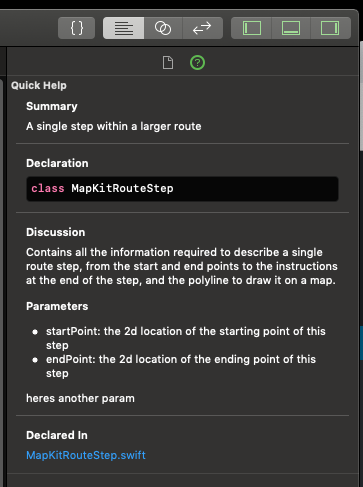The width and height of the screenshot is (363, 487).
Task: Open the MapKitRouteStep.swift link
Action: pos(86,455)
